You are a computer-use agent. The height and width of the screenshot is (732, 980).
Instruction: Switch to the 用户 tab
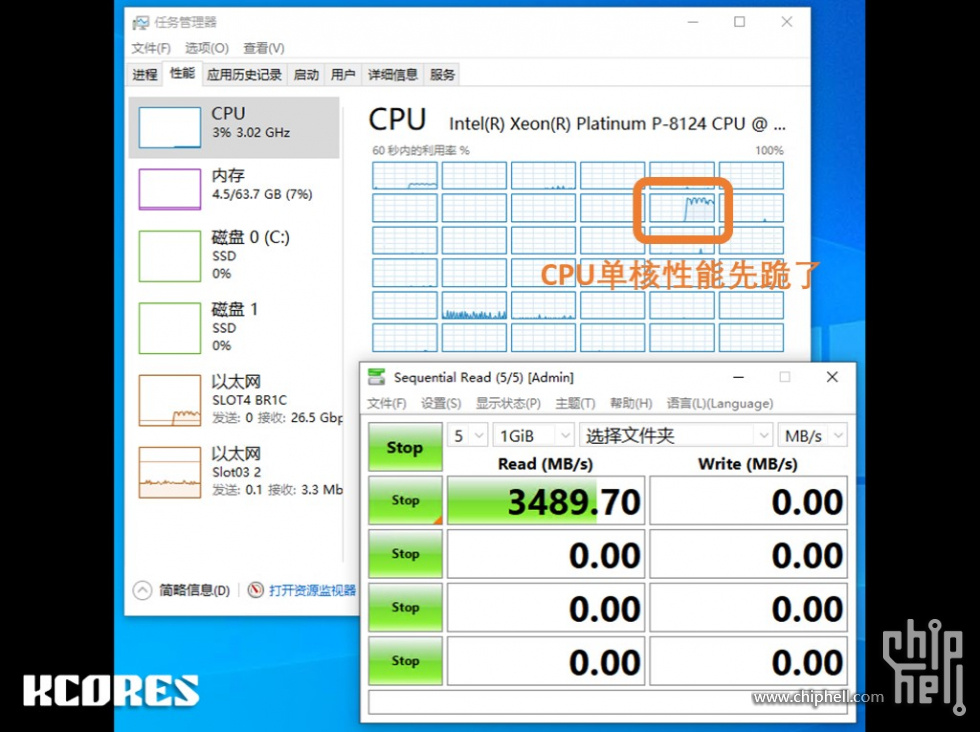coord(343,75)
